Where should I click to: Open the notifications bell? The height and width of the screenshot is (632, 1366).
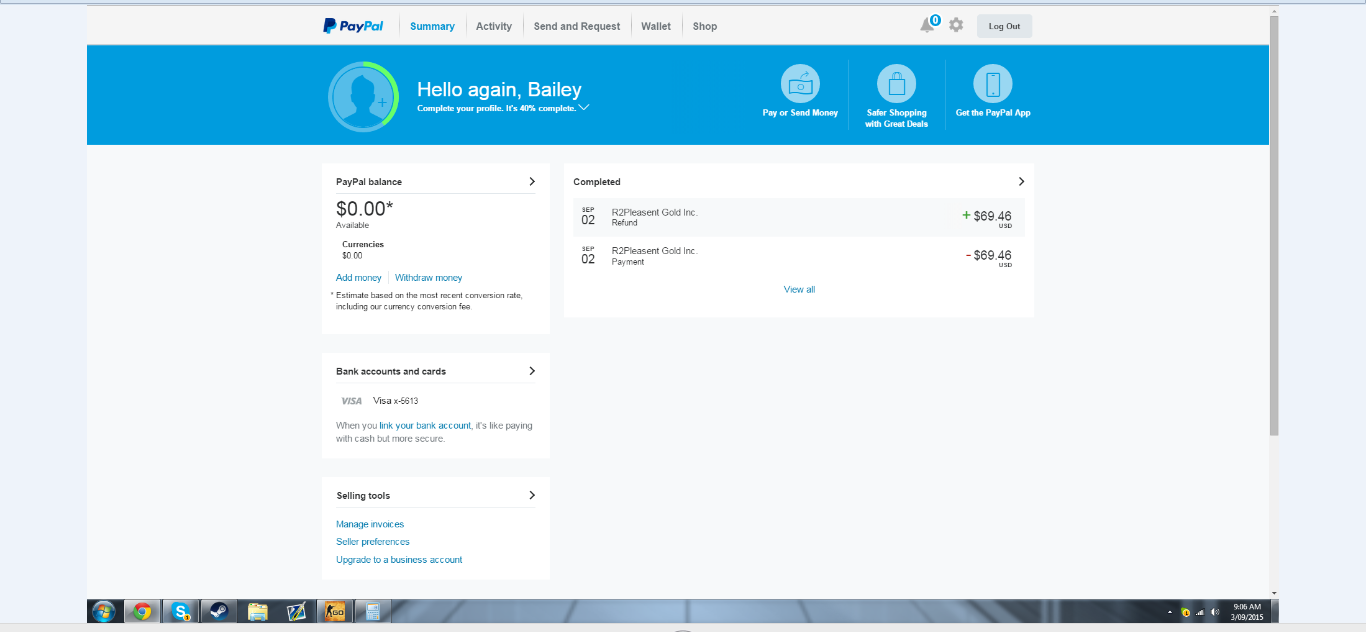[928, 25]
